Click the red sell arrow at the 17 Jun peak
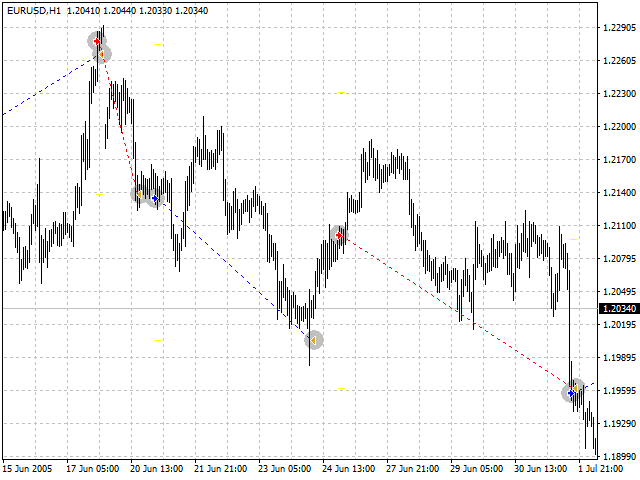 [x=97, y=41]
